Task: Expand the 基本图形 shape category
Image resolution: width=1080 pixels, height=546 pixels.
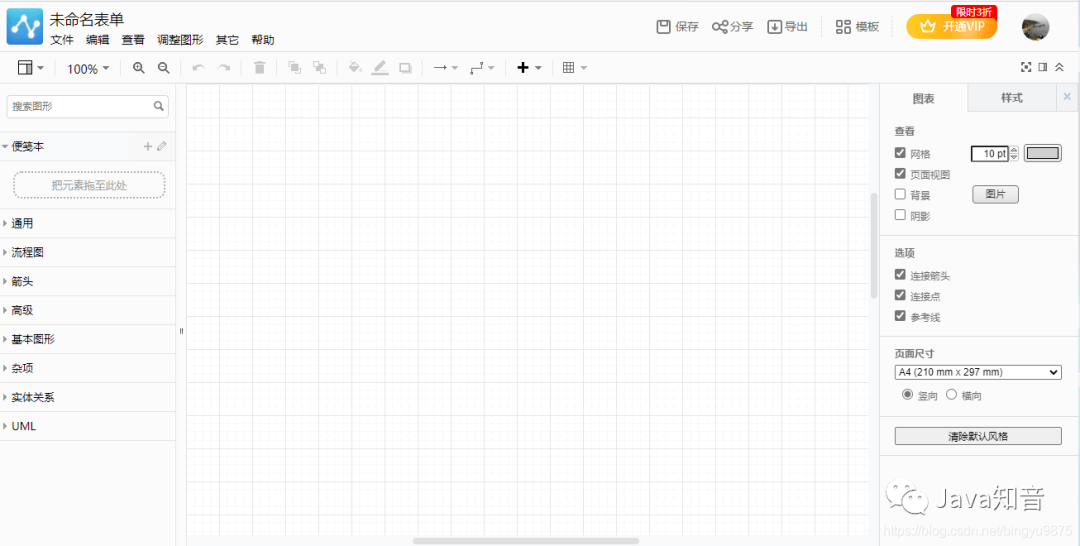Action: point(87,339)
